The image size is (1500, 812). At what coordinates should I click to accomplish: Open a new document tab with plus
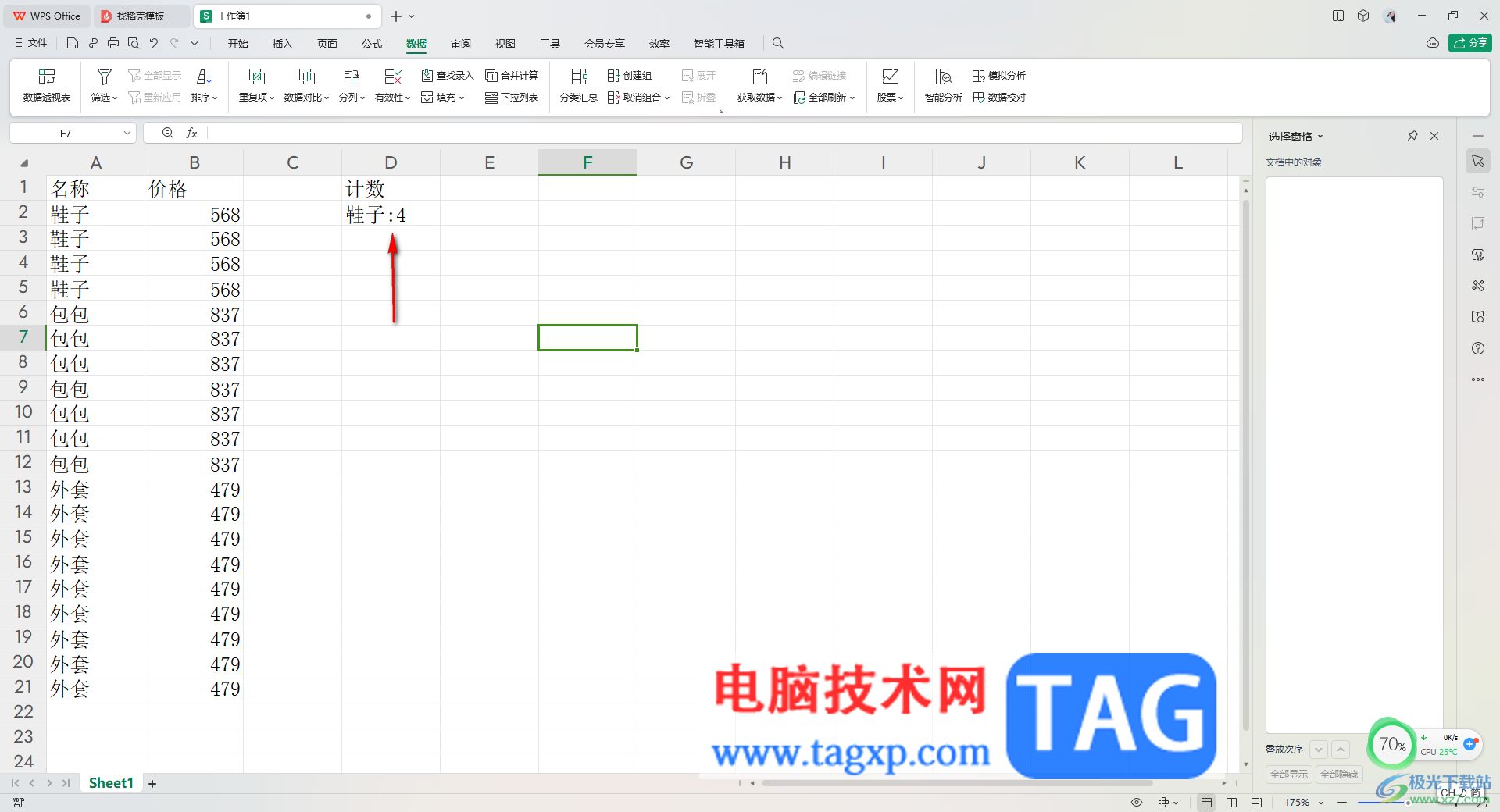pos(396,16)
